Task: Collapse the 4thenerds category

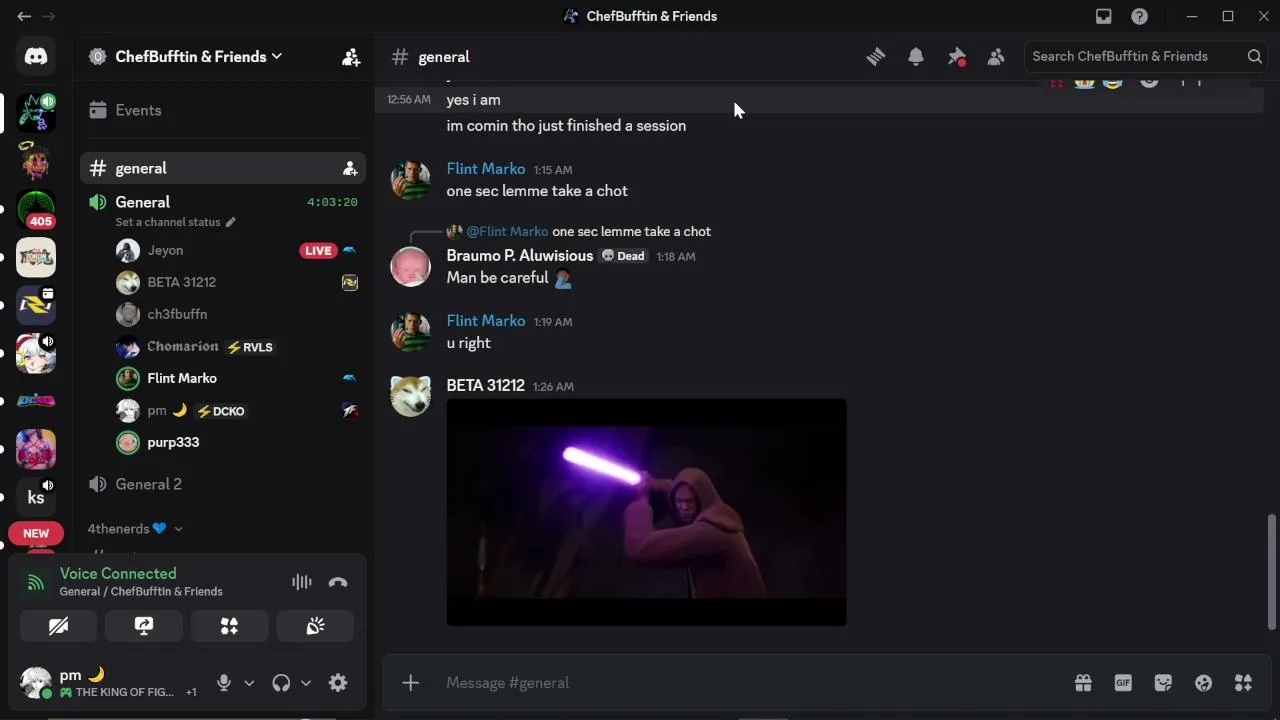Action: pos(135,529)
